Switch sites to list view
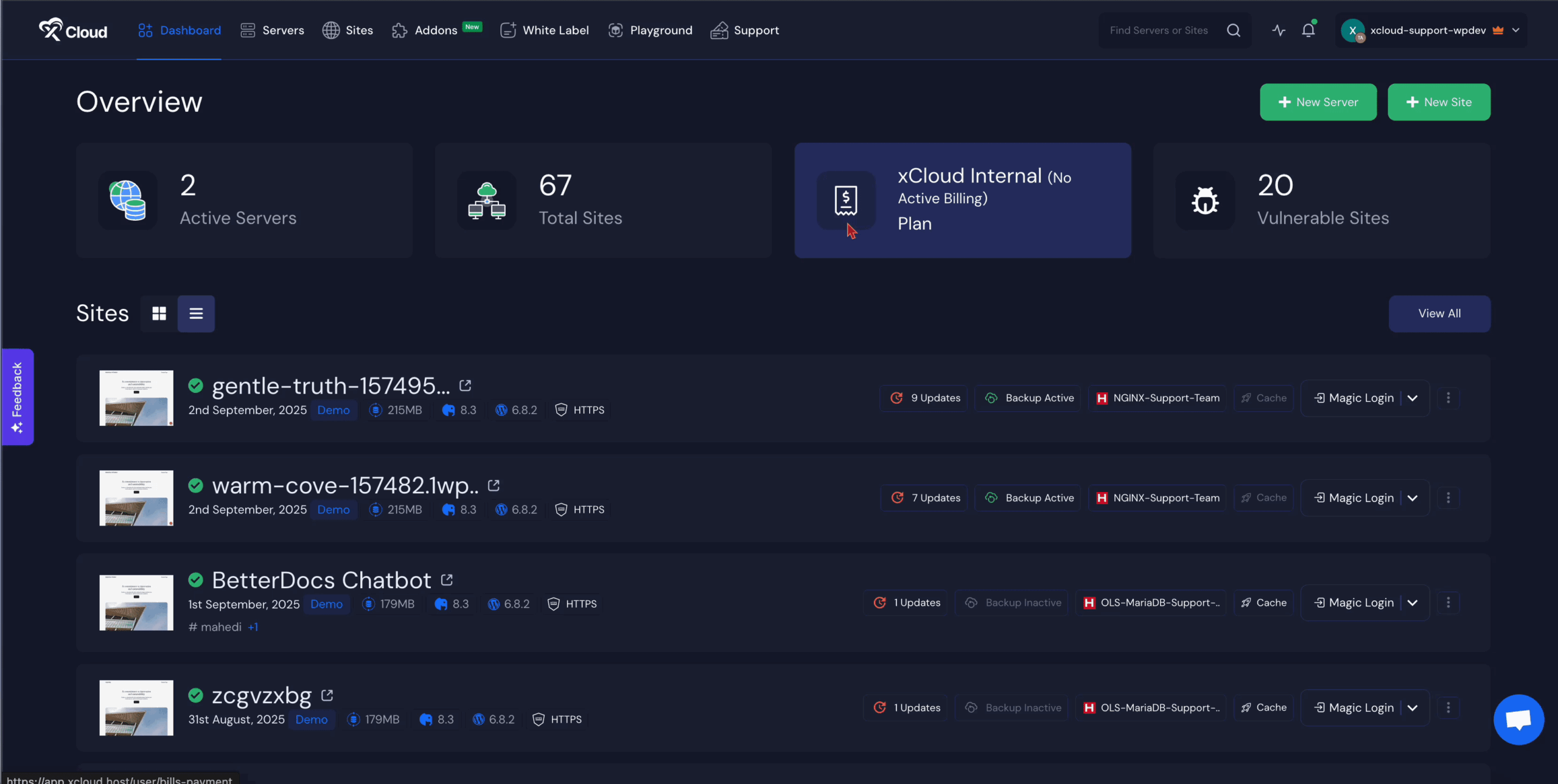Viewport: 1558px width, 784px height. point(196,314)
